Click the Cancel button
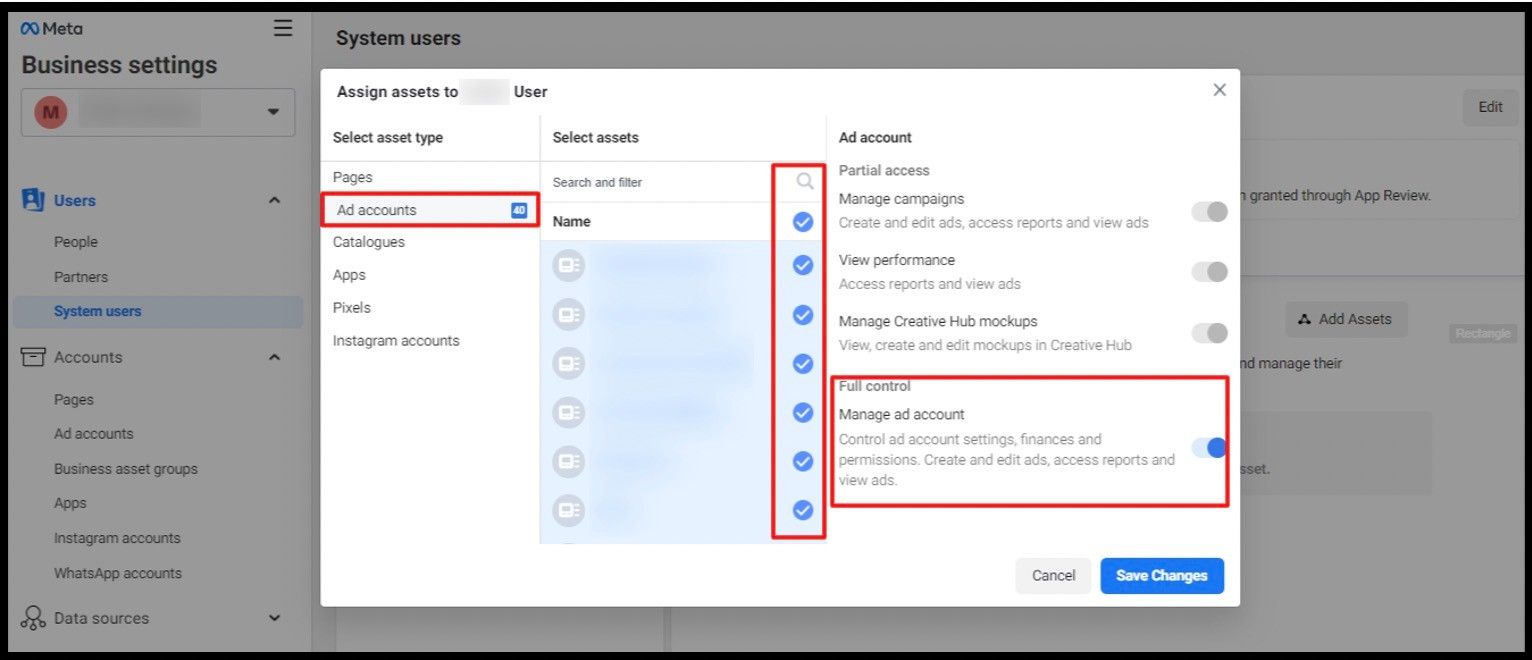Viewport: 1532px width, 660px height. [1053, 576]
